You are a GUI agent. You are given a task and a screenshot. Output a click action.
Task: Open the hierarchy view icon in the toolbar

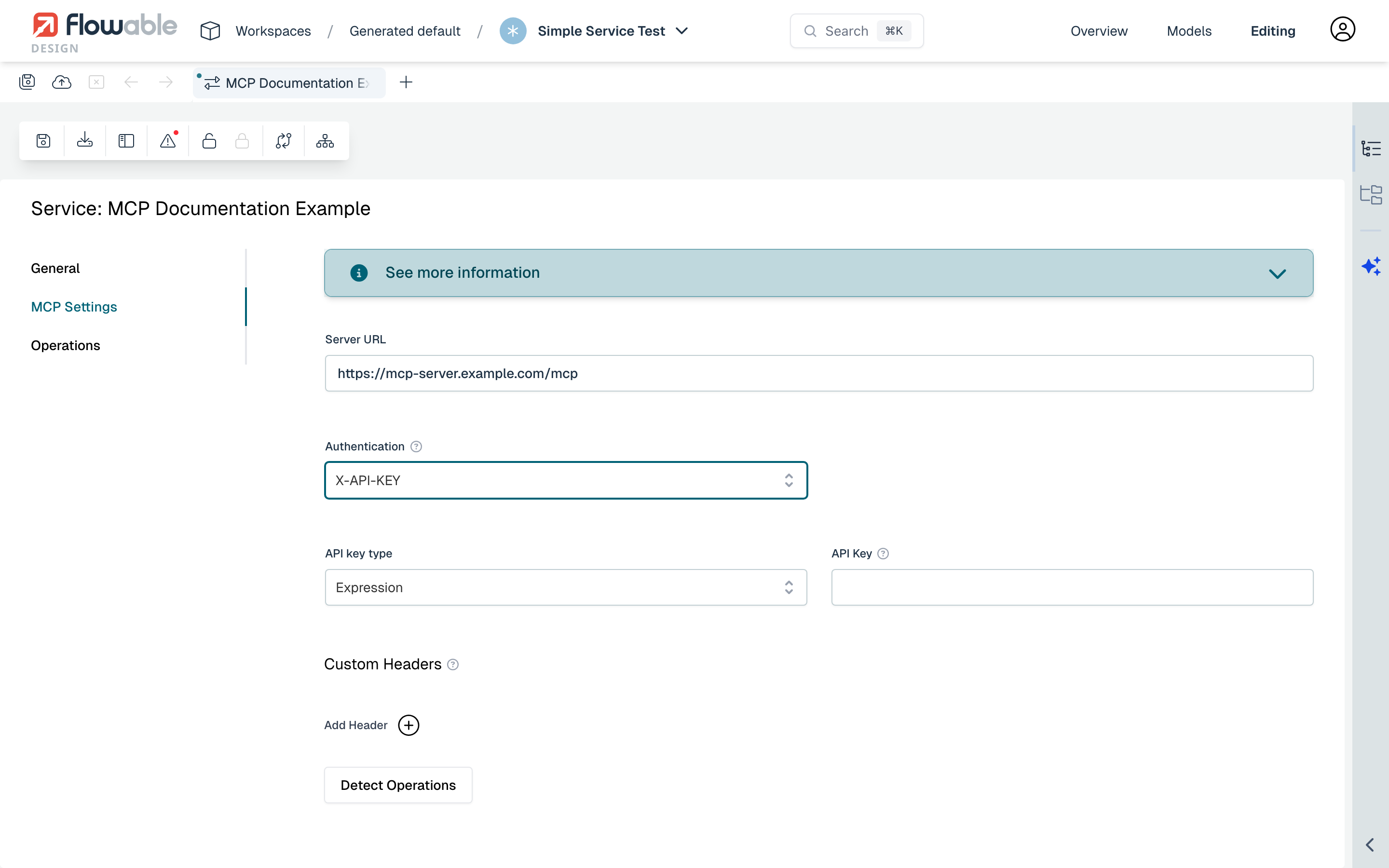[x=325, y=141]
